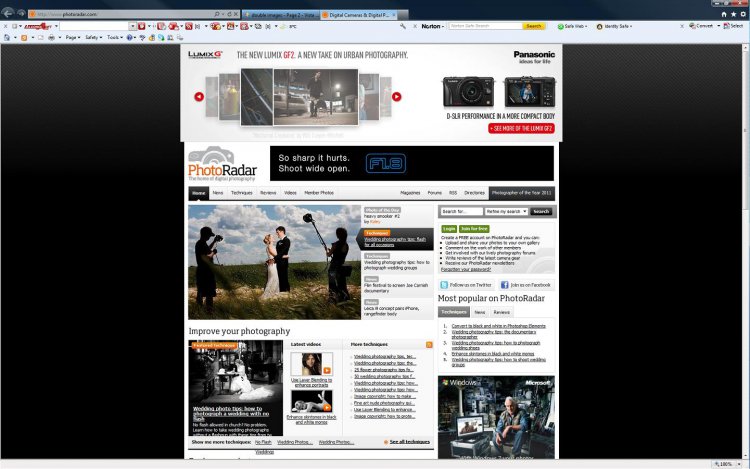This screenshot has height=469, width=750.
Task: Click the Forgotten your password link
Action: [x=465, y=270]
